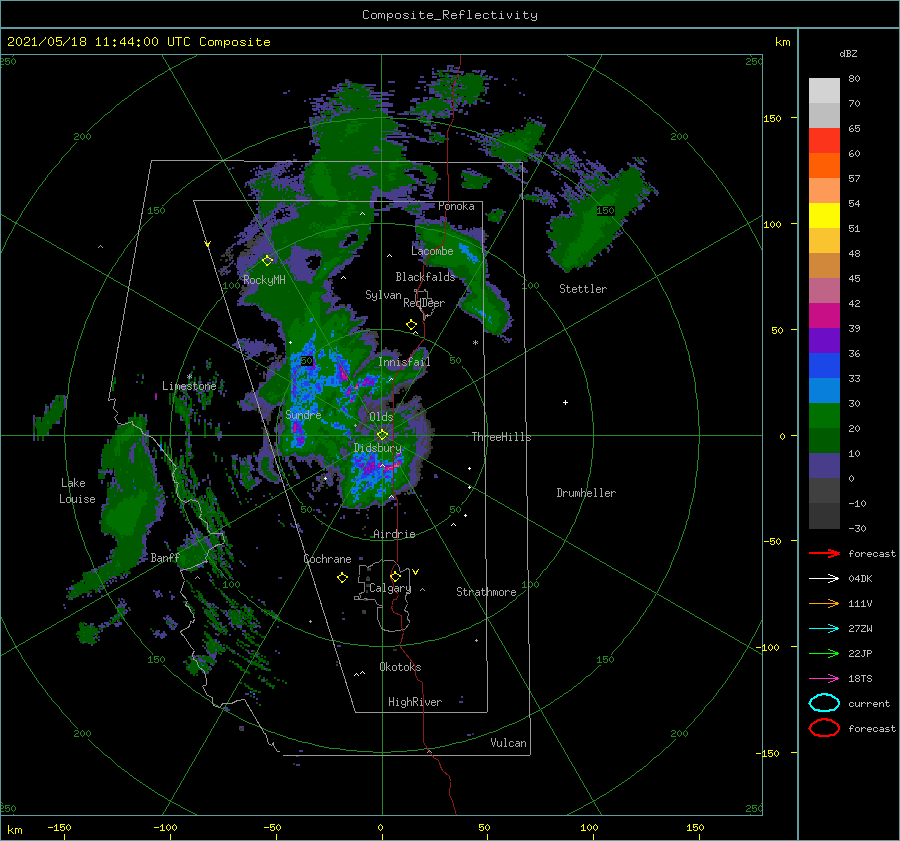This screenshot has width=900, height=841.
Task: Click the red 65 dBZ legend swatch
Action: coord(824,140)
